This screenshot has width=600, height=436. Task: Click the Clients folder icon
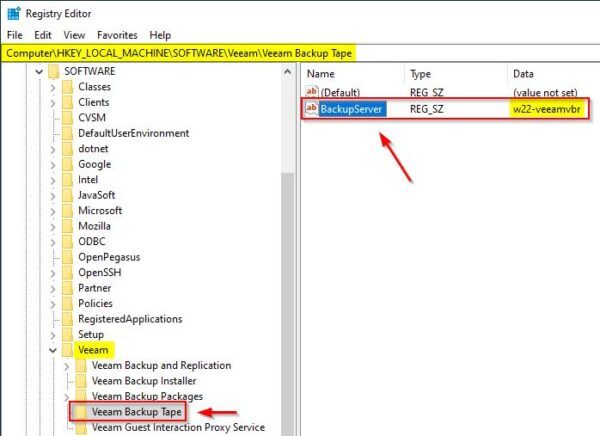click(67, 102)
